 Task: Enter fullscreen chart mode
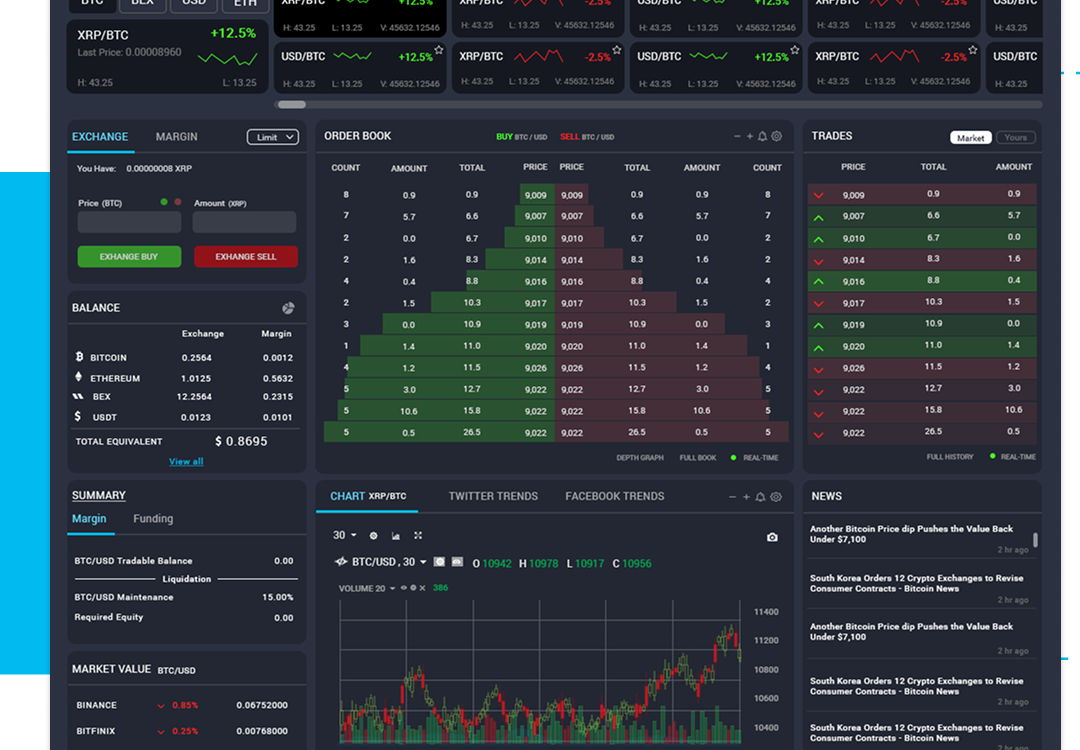[x=417, y=535]
